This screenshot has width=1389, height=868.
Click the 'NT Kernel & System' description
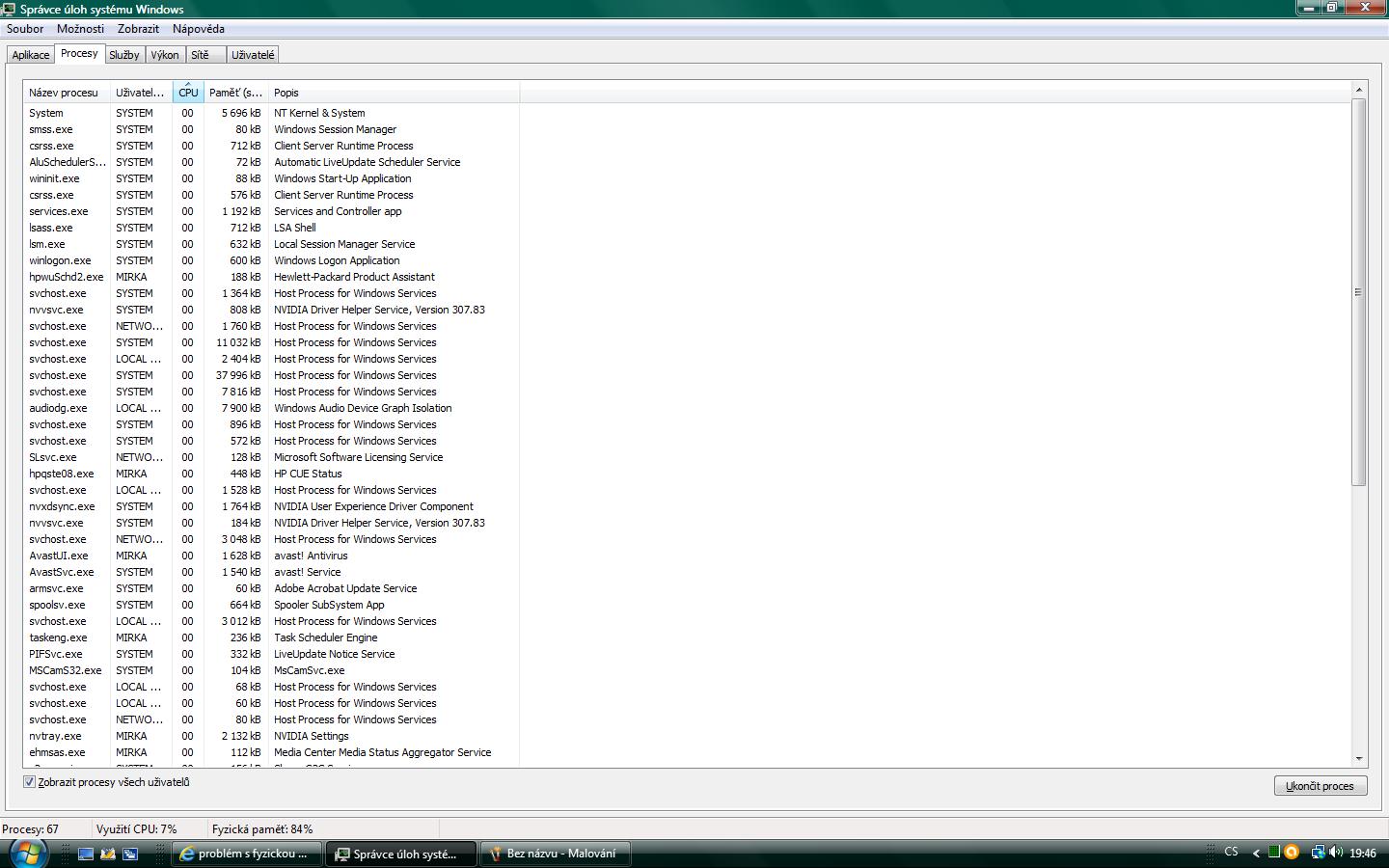point(319,113)
